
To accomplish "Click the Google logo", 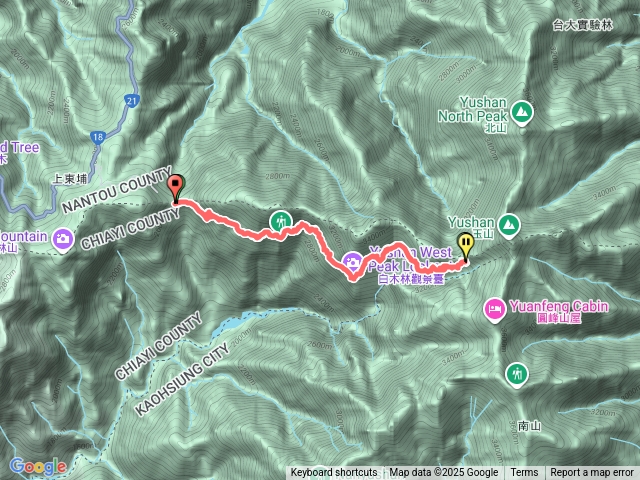I will [38, 466].
